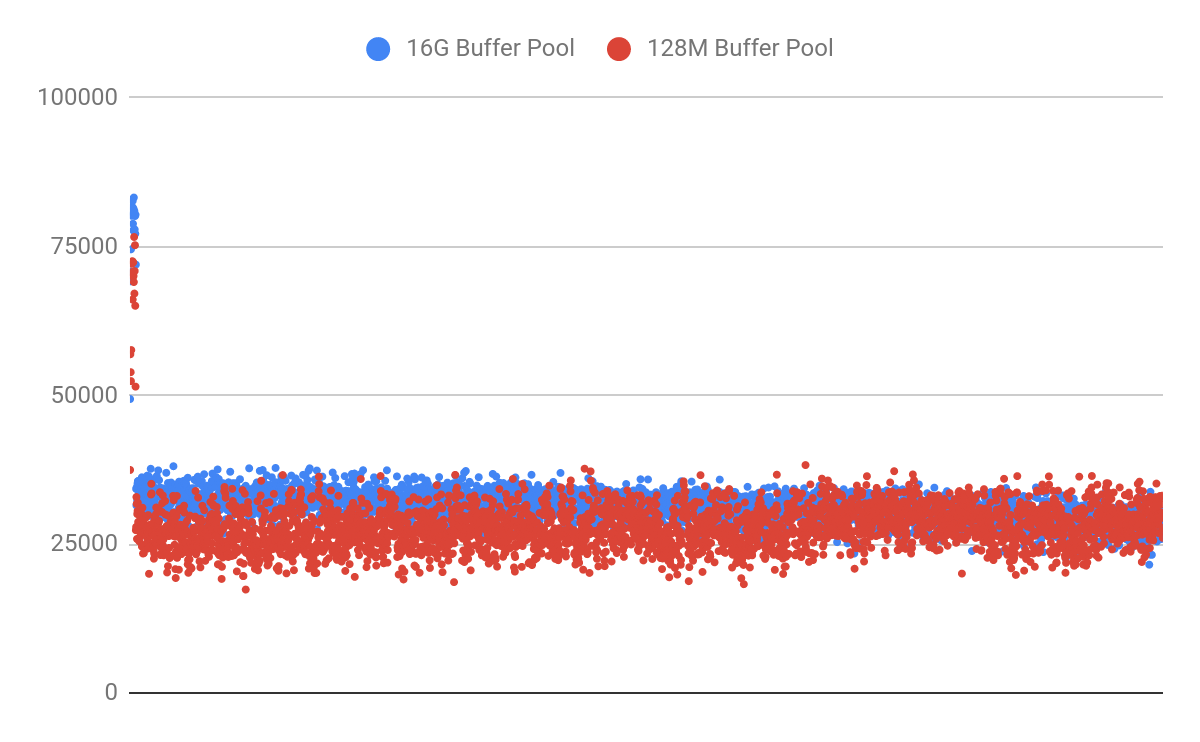1200x742 pixels.
Task: Select the isolated red point near 20000 on right
Action: (x=961, y=573)
